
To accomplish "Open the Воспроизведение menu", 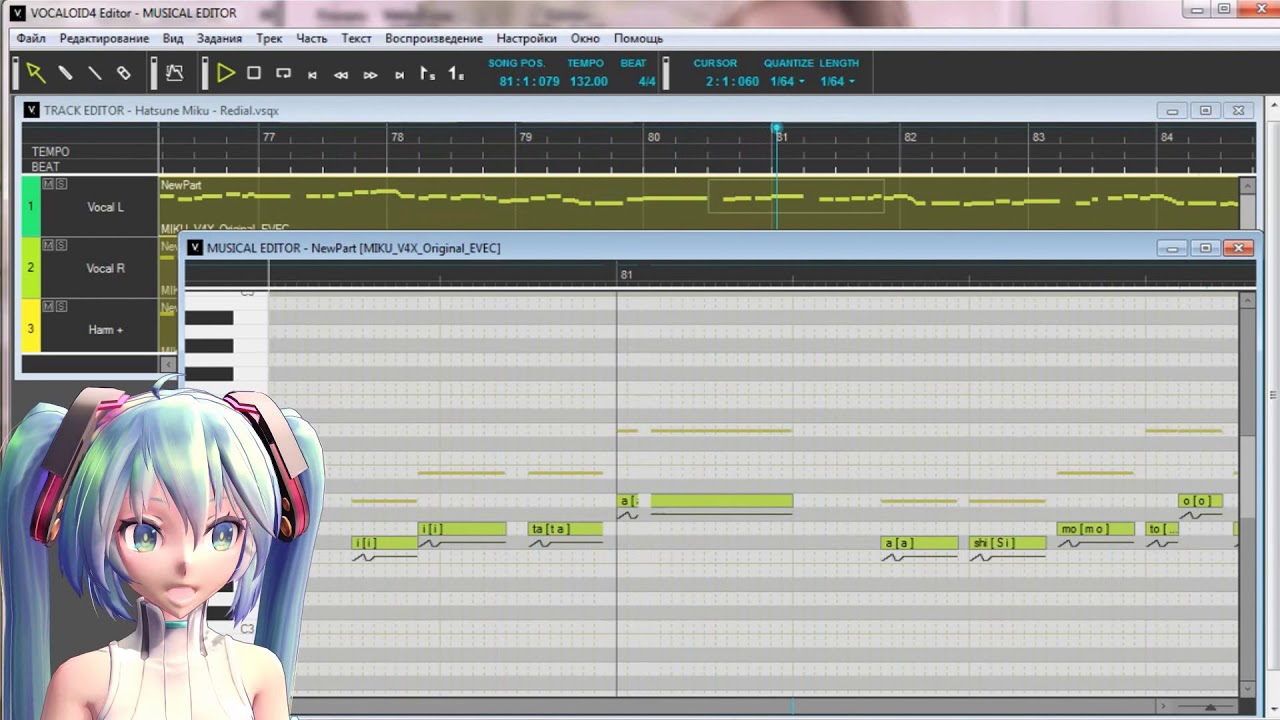I will [434, 38].
